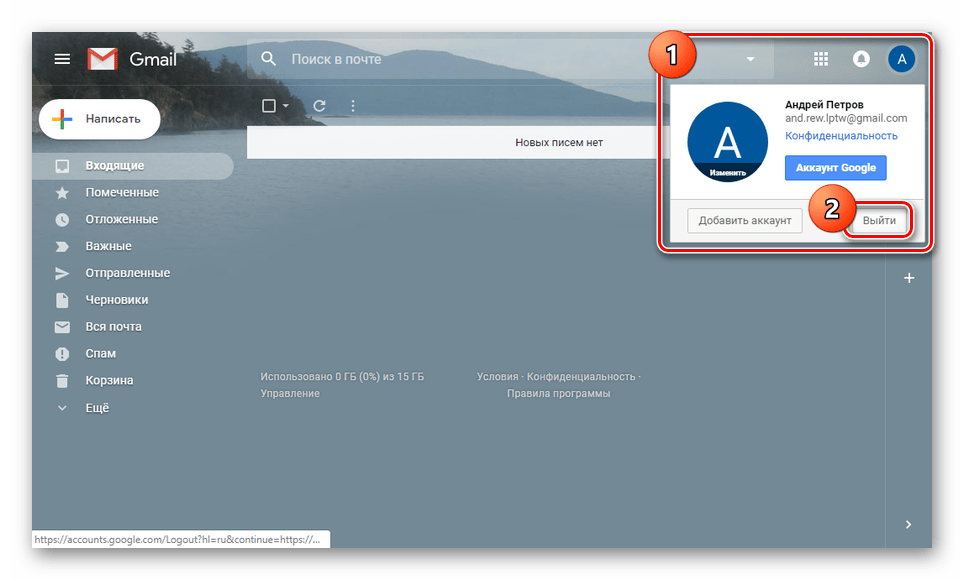Open search options dropdown arrow

click(750, 59)
